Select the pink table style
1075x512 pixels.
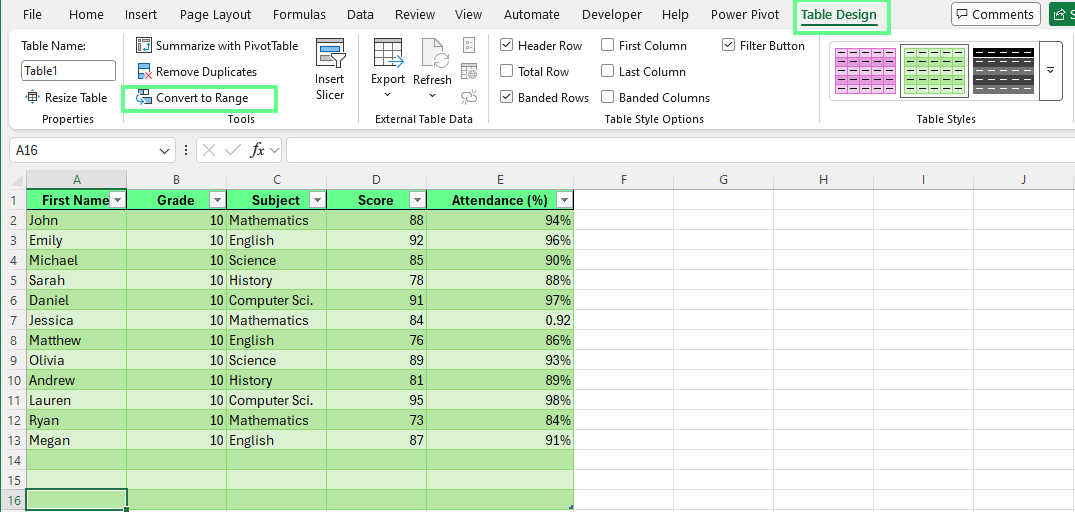[x=865, y=71]
